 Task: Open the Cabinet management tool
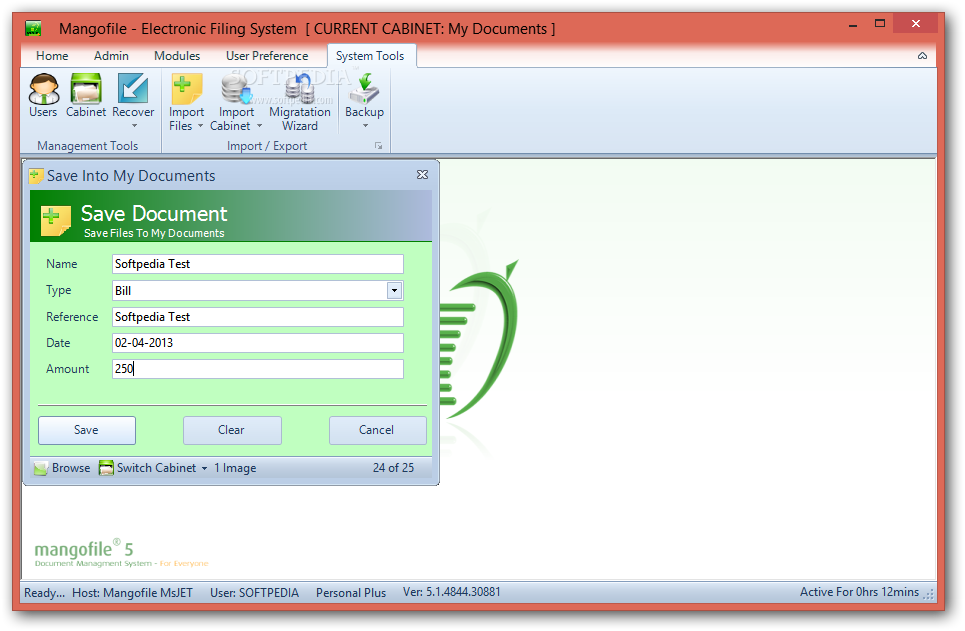coord(86,95)
